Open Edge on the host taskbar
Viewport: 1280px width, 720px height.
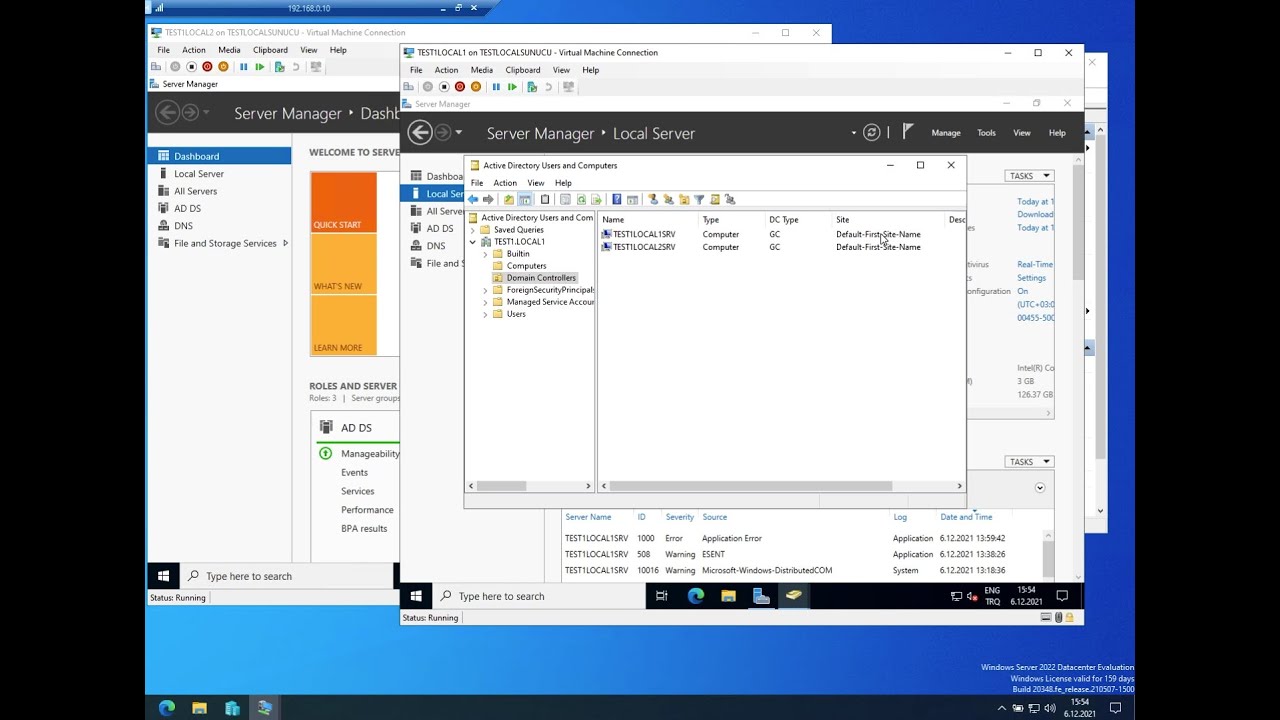point(167,708)
